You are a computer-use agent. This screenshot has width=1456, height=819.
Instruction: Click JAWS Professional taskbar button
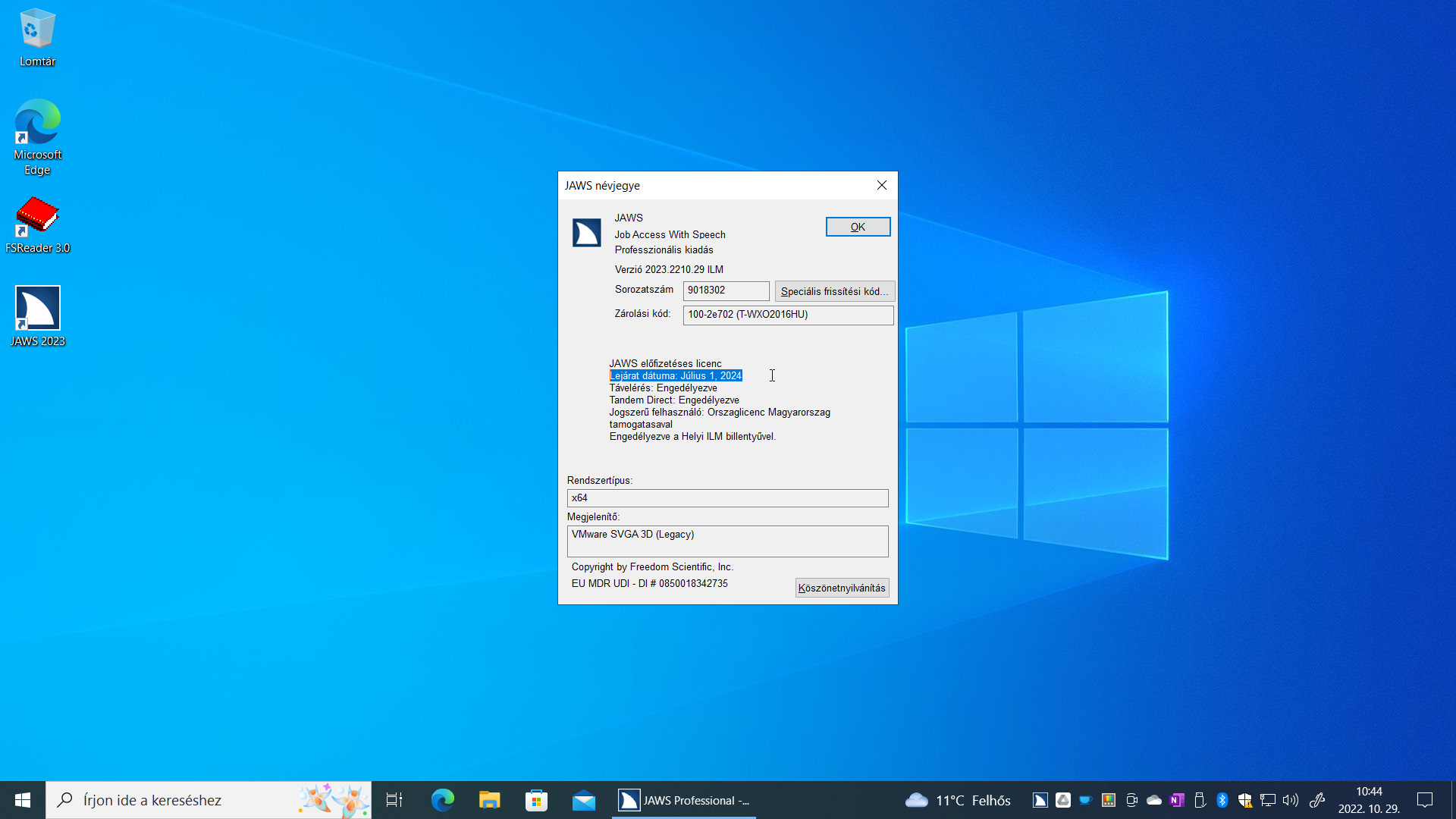683,800
